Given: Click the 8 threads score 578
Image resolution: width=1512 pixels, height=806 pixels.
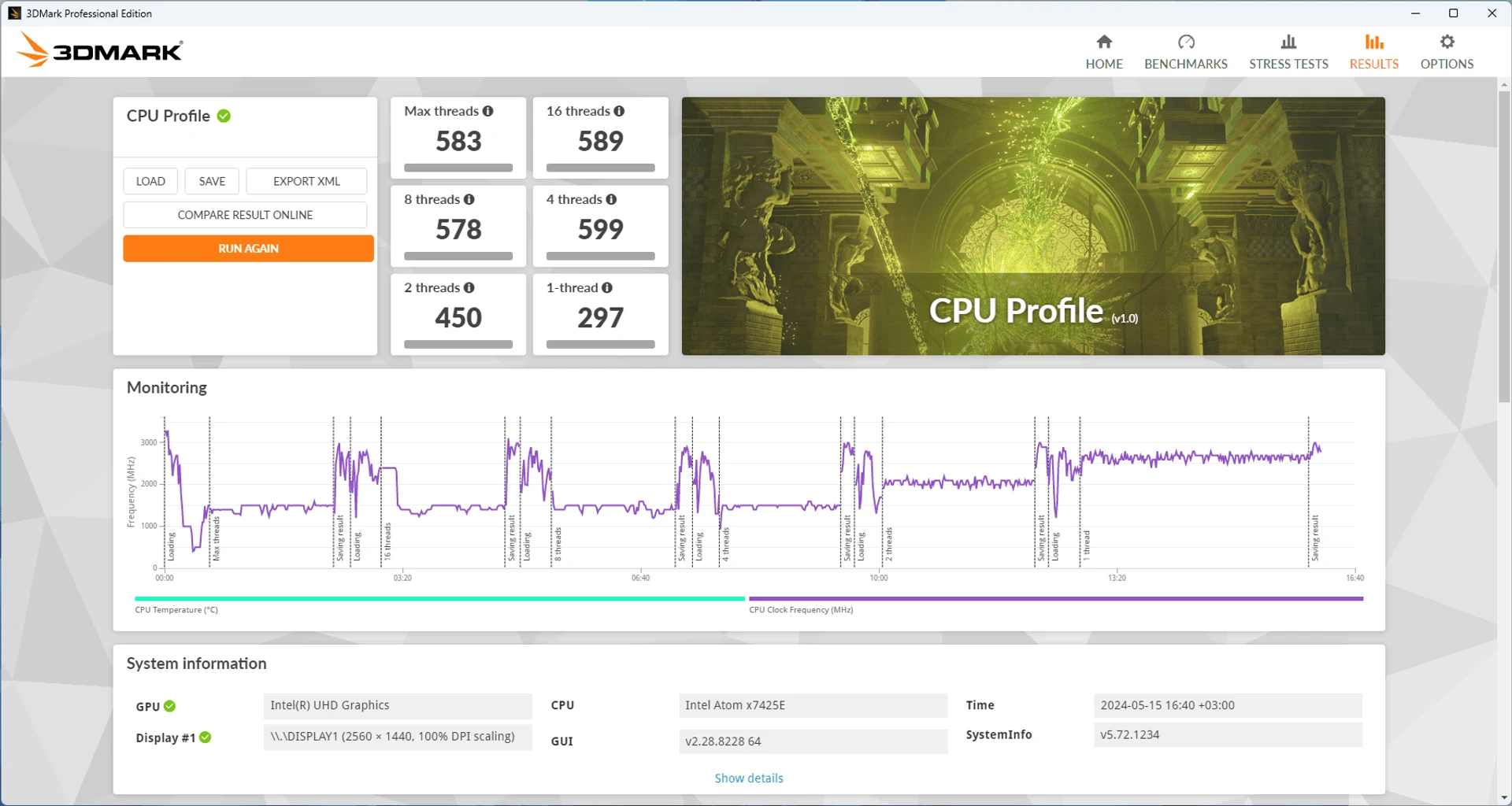Looking at the screenshot, I should [x=458, y=230].
